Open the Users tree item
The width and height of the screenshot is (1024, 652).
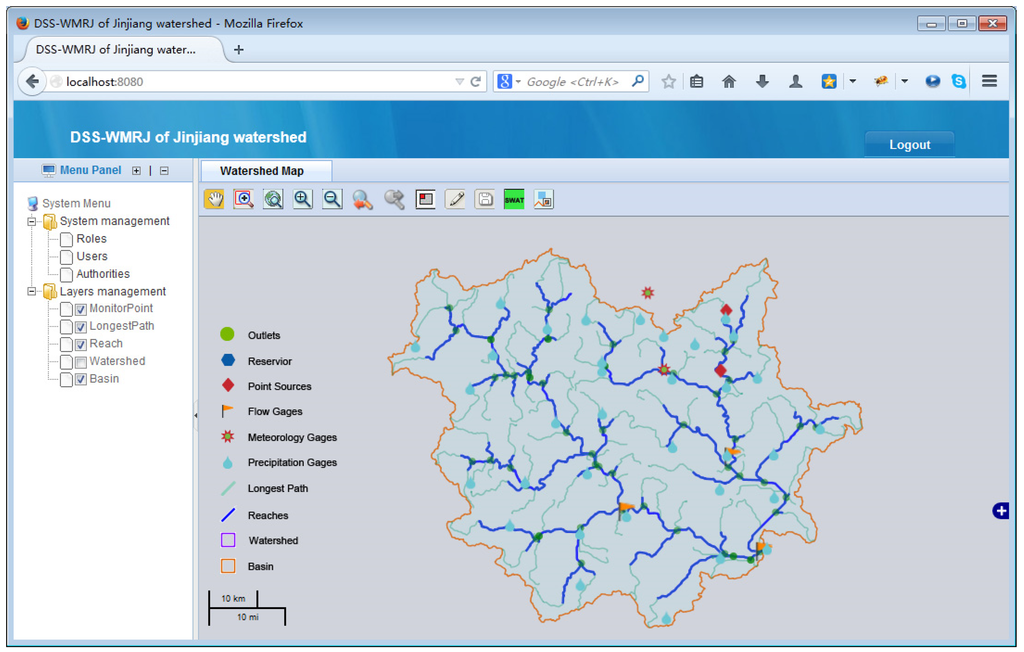click(92, 256)
